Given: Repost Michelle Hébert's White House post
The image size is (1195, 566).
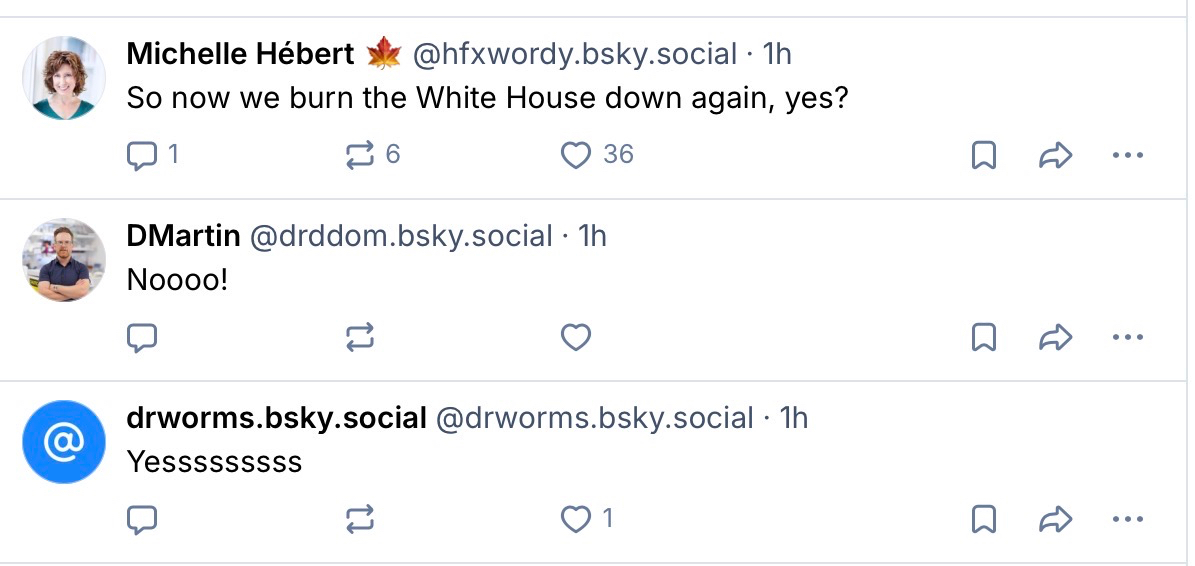Looking at the screenshot, I should coord(360,155).
